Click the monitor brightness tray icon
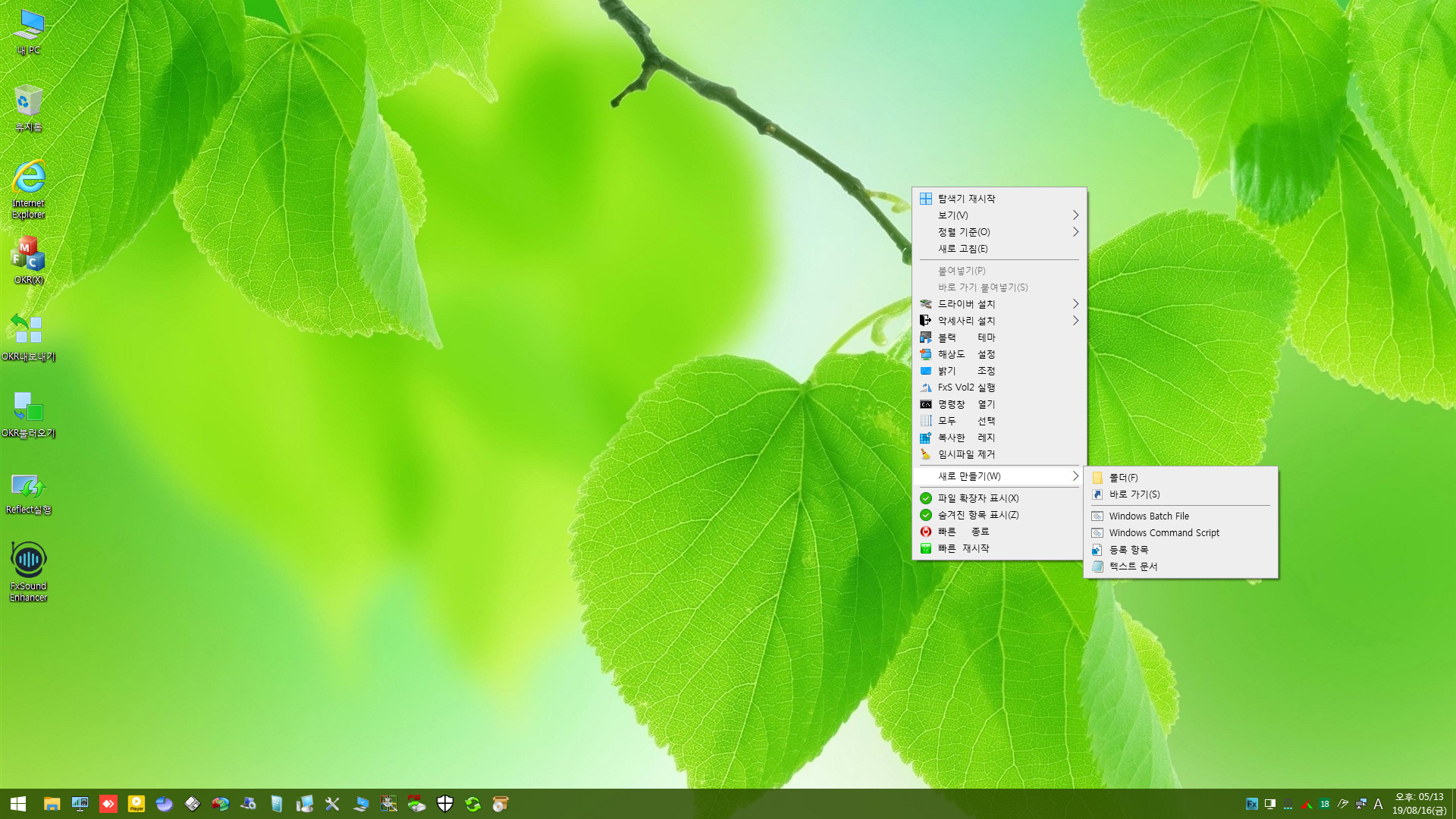The width and height of the screenshot is (1456, 819). coord(1270,804)
